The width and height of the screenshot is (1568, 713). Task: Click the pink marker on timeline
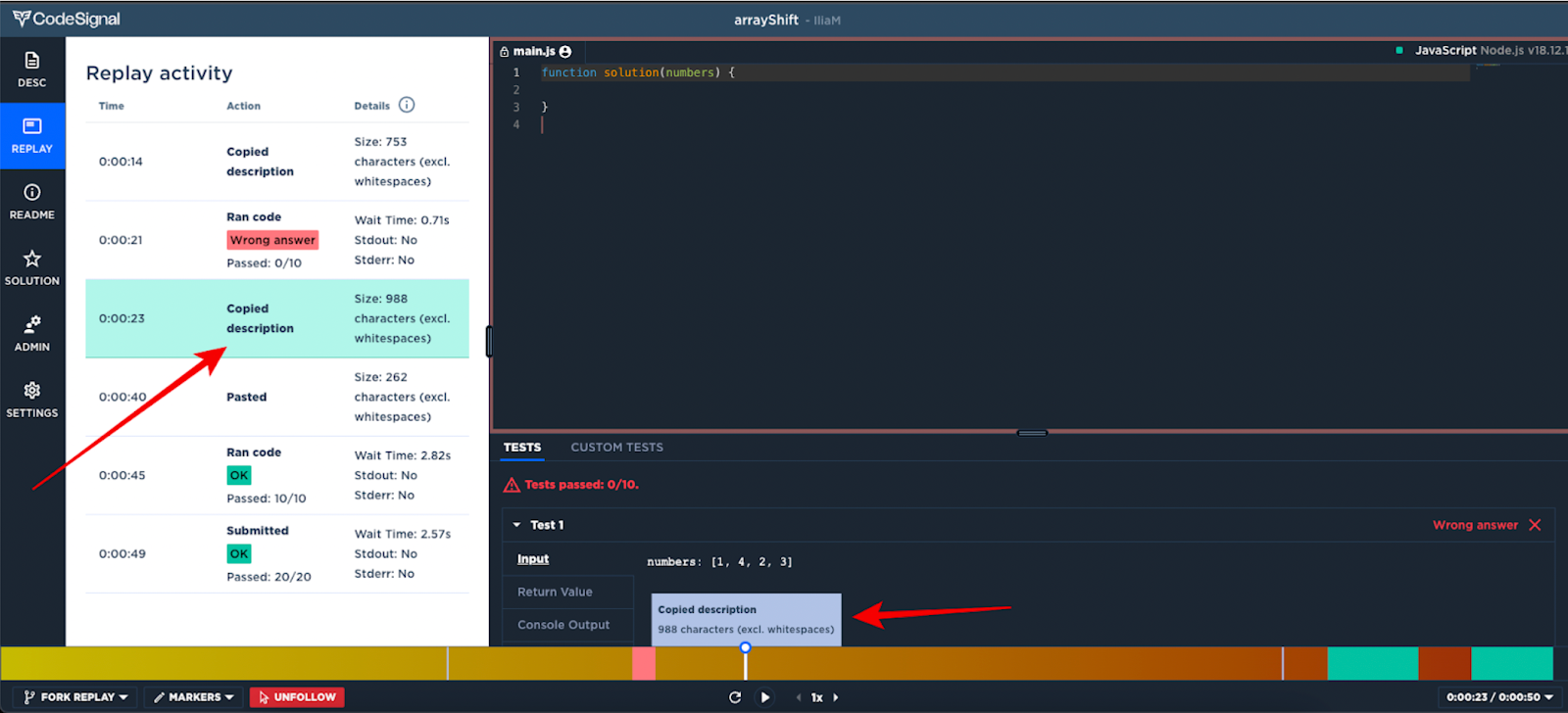pos(644,663)
